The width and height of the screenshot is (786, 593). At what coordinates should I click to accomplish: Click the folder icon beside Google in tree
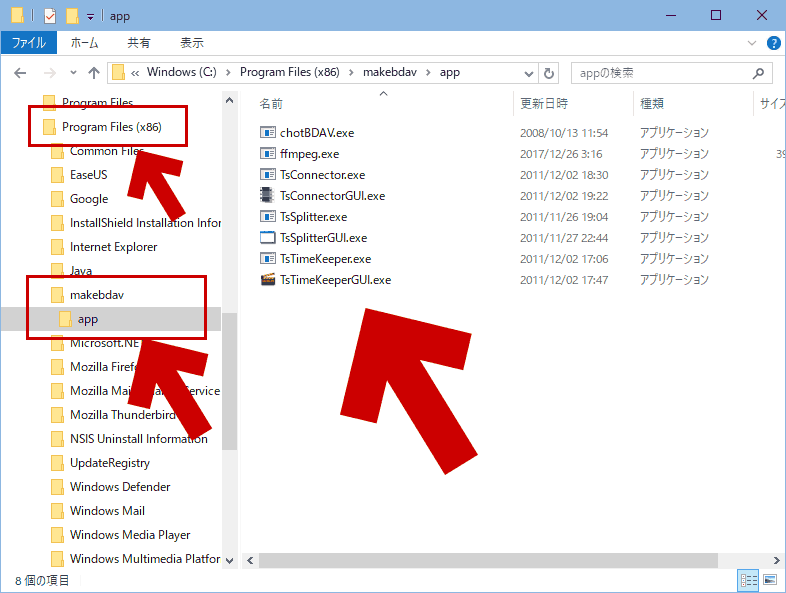tap(58, 199)
